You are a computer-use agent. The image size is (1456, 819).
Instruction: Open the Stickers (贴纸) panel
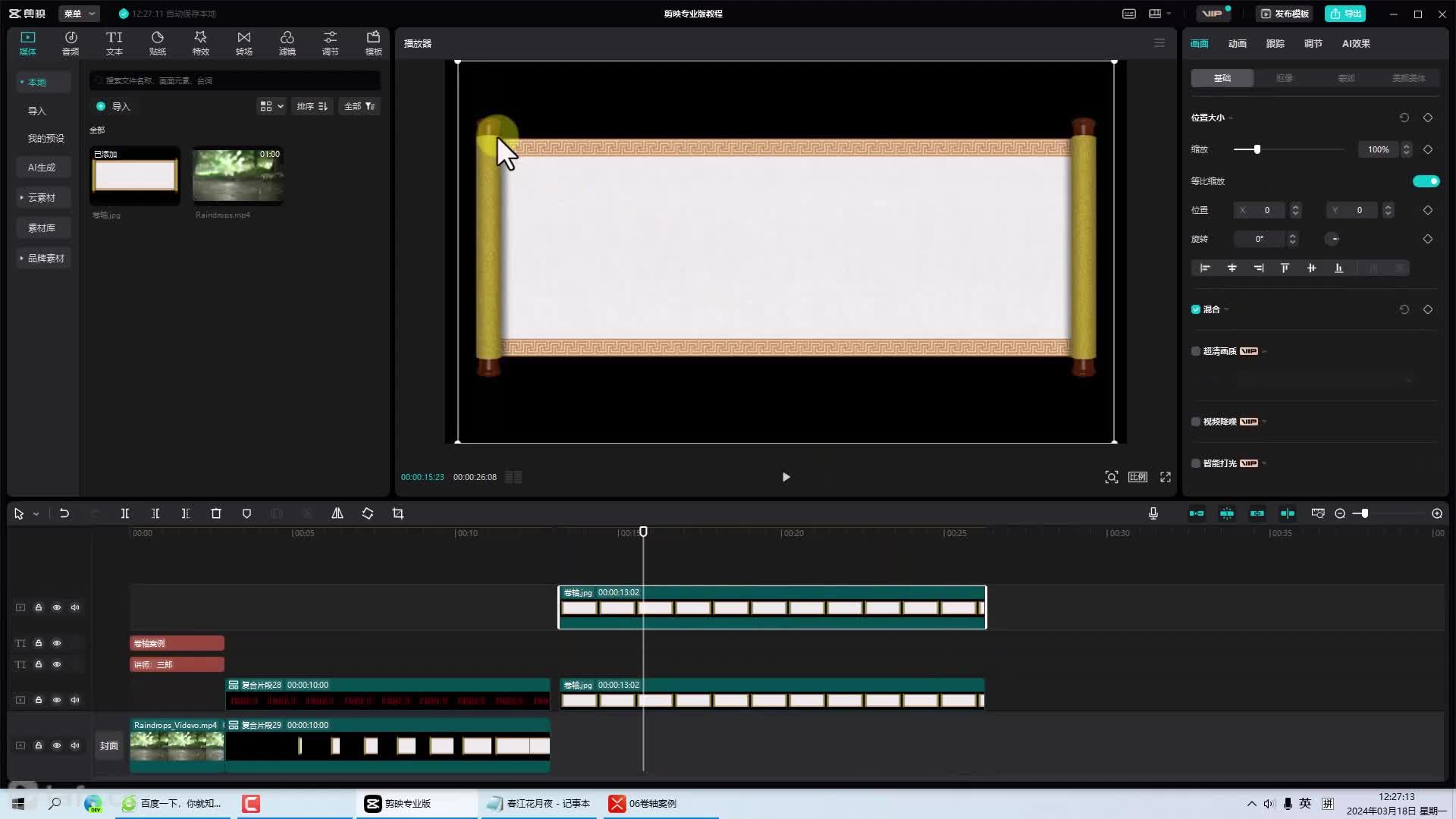pyautogui.click(x=157, y=43)
